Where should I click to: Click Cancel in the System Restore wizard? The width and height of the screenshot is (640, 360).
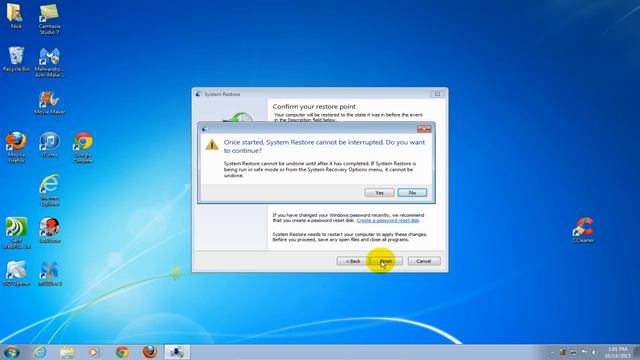click(424, 261)
